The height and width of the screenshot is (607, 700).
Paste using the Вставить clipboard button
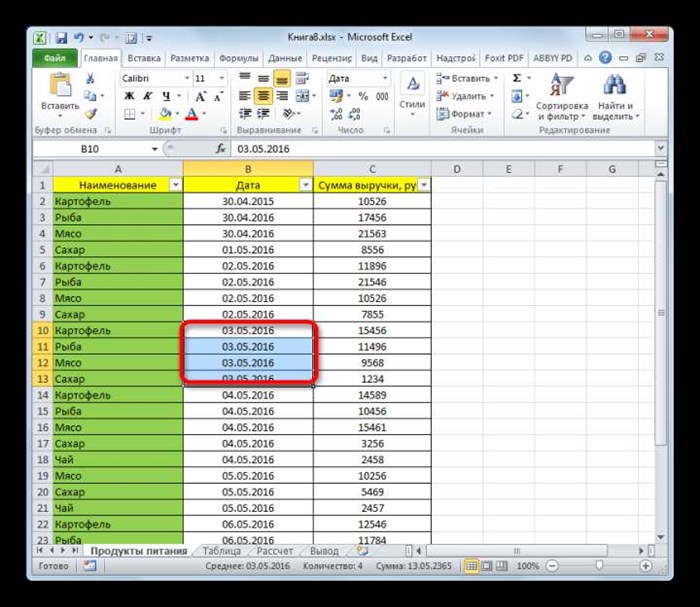click(60, 95)
